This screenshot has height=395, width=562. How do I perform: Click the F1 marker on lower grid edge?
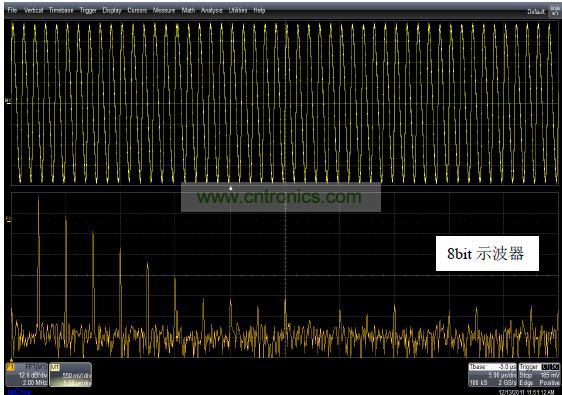click(x=8, y=219)
